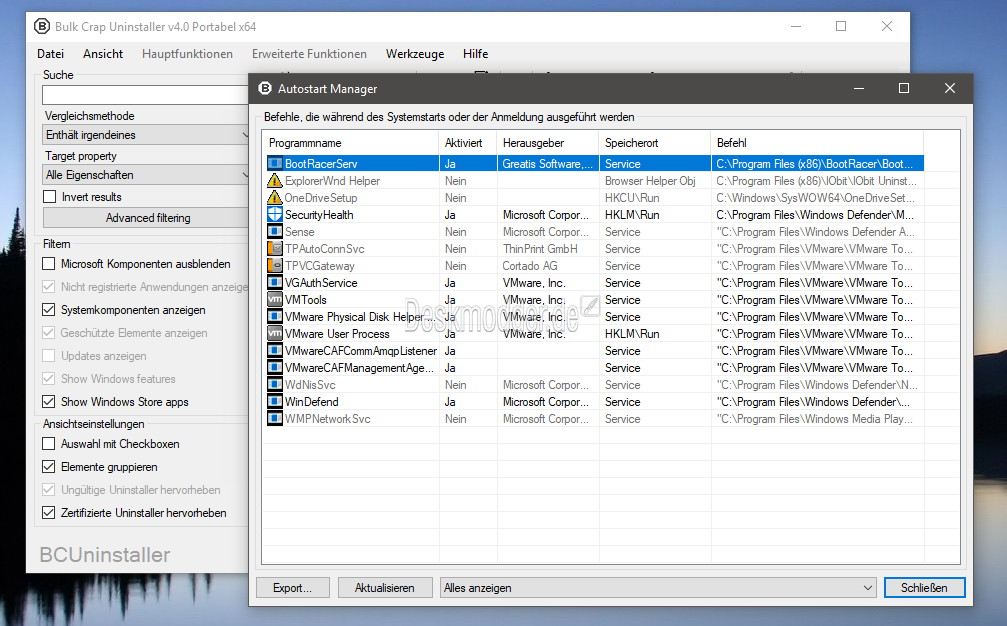This screenshot has height=626, width=1007.
Task: Click Greatis Software publisher cell
Action: point(547,164)
